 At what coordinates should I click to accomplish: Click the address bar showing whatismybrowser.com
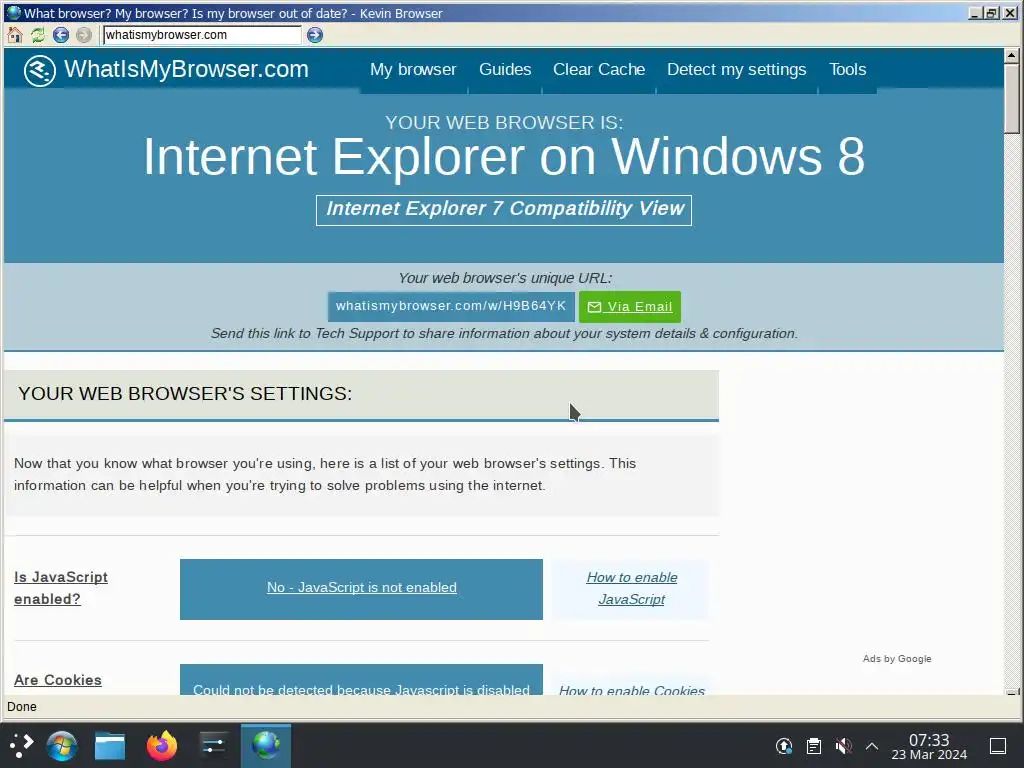coord(202,35)
